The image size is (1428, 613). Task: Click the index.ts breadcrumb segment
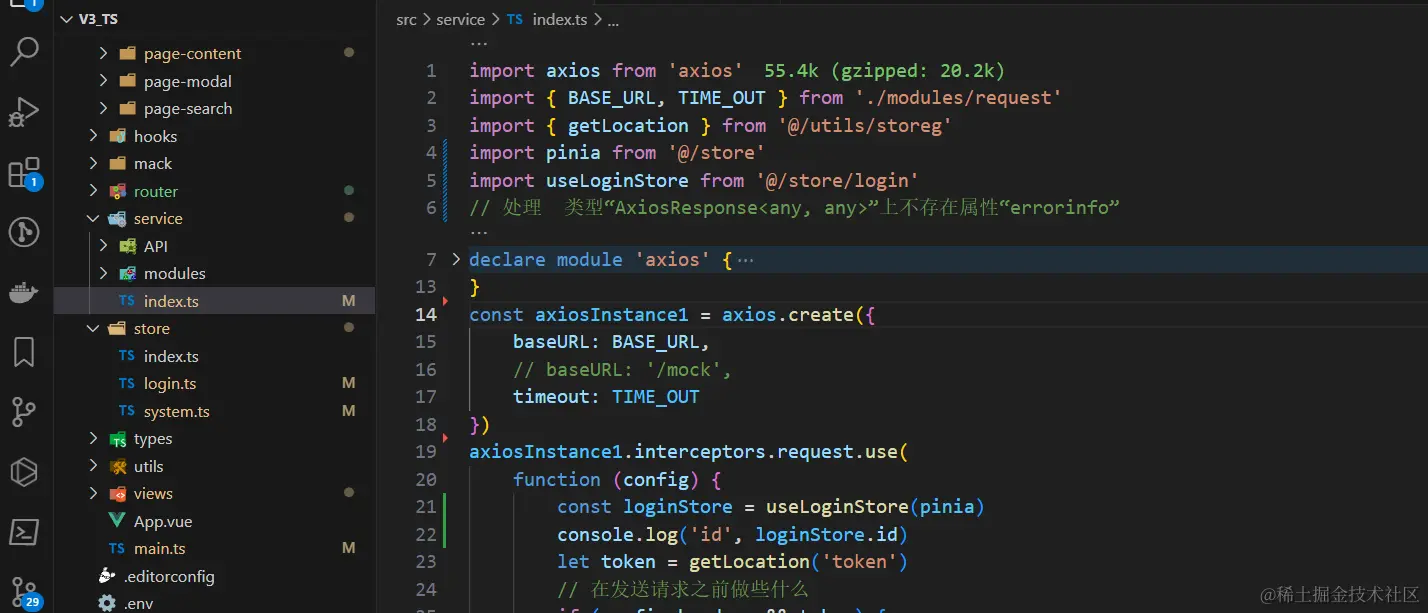point(560,19)
